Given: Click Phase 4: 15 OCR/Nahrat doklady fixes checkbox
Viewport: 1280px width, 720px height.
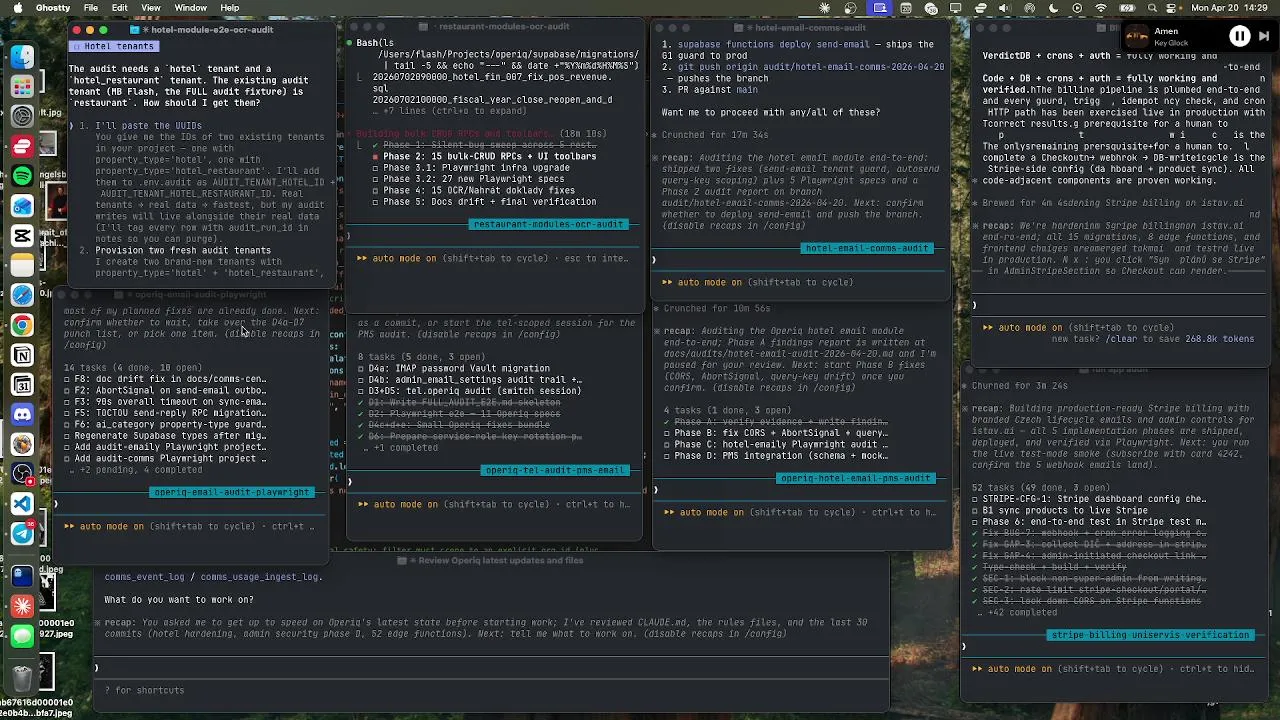Looking at the screenshot, I should pyautogui.click(x=375, y=190).
